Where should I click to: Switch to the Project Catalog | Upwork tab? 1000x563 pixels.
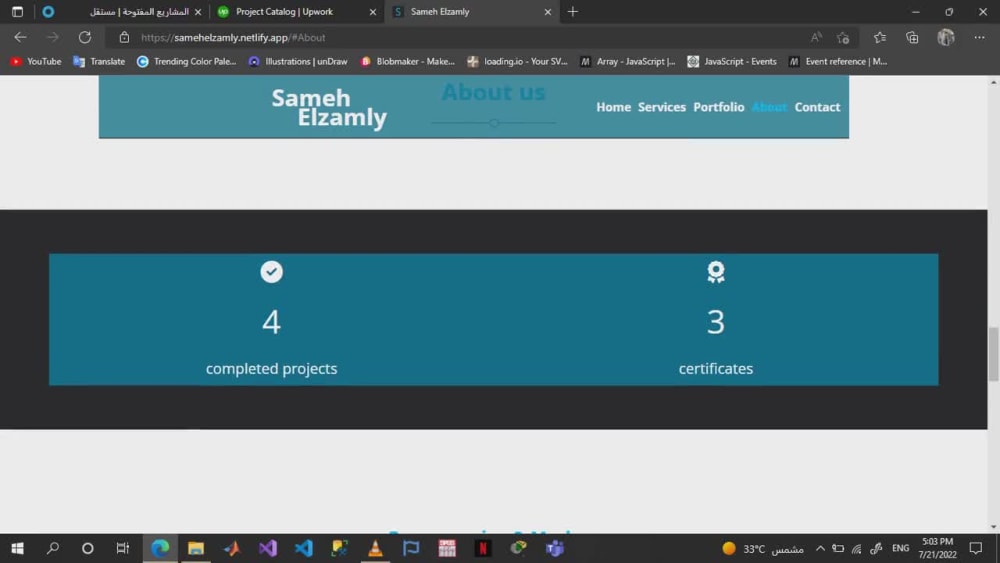(297, 11)
